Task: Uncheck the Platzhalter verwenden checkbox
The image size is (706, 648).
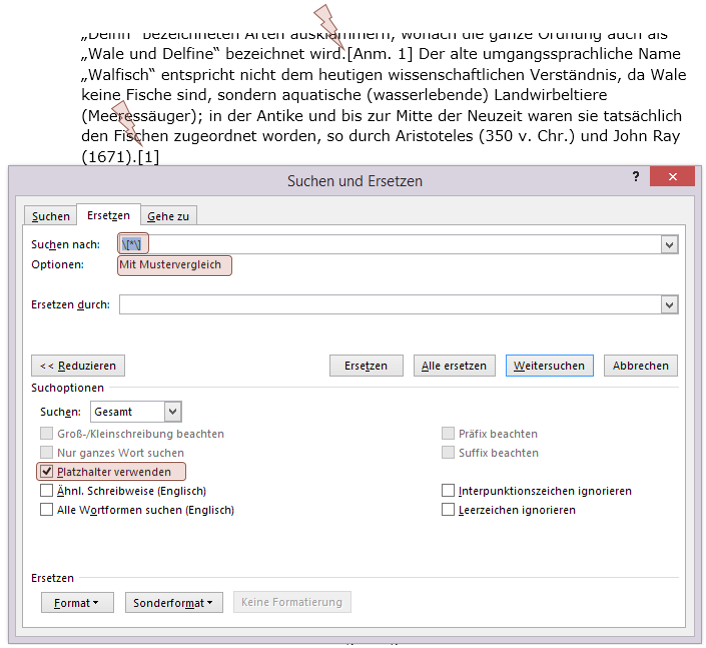Action: click(x=46, y=472)
